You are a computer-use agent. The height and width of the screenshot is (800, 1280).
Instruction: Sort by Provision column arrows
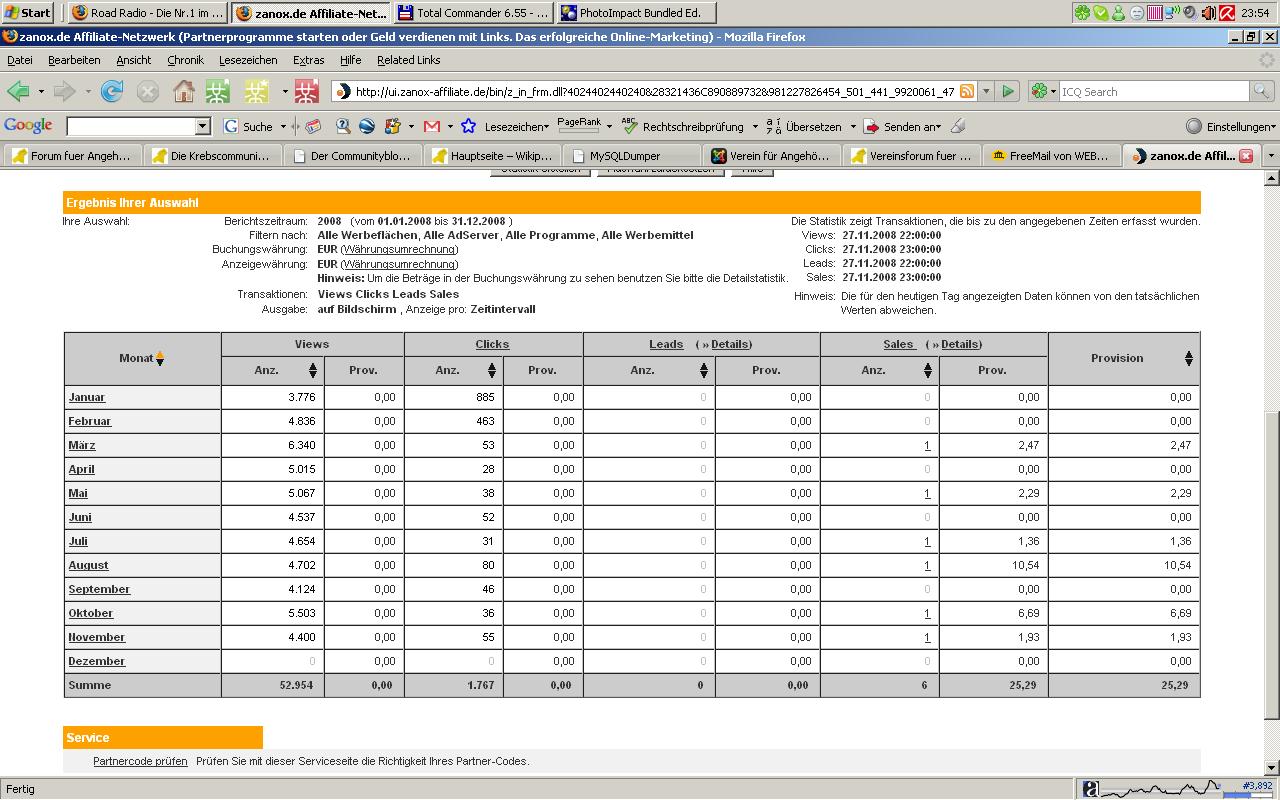(x=1188, y=359)
